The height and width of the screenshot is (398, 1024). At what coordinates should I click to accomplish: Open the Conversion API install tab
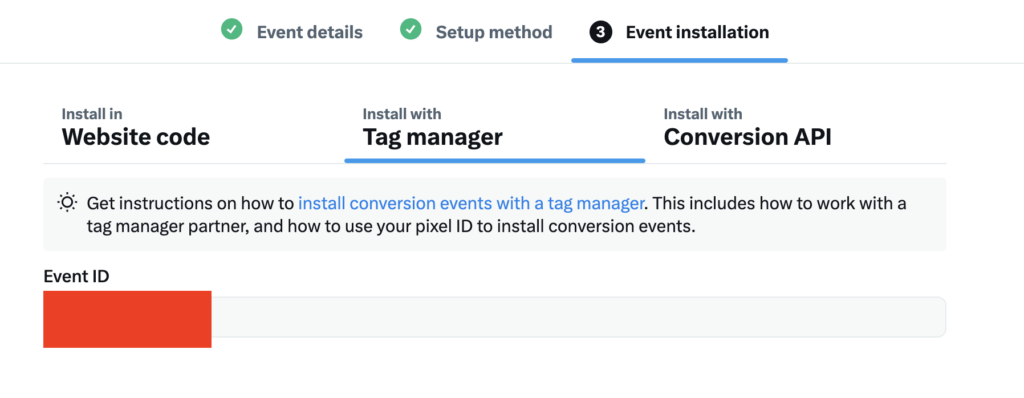pos(748,128)
